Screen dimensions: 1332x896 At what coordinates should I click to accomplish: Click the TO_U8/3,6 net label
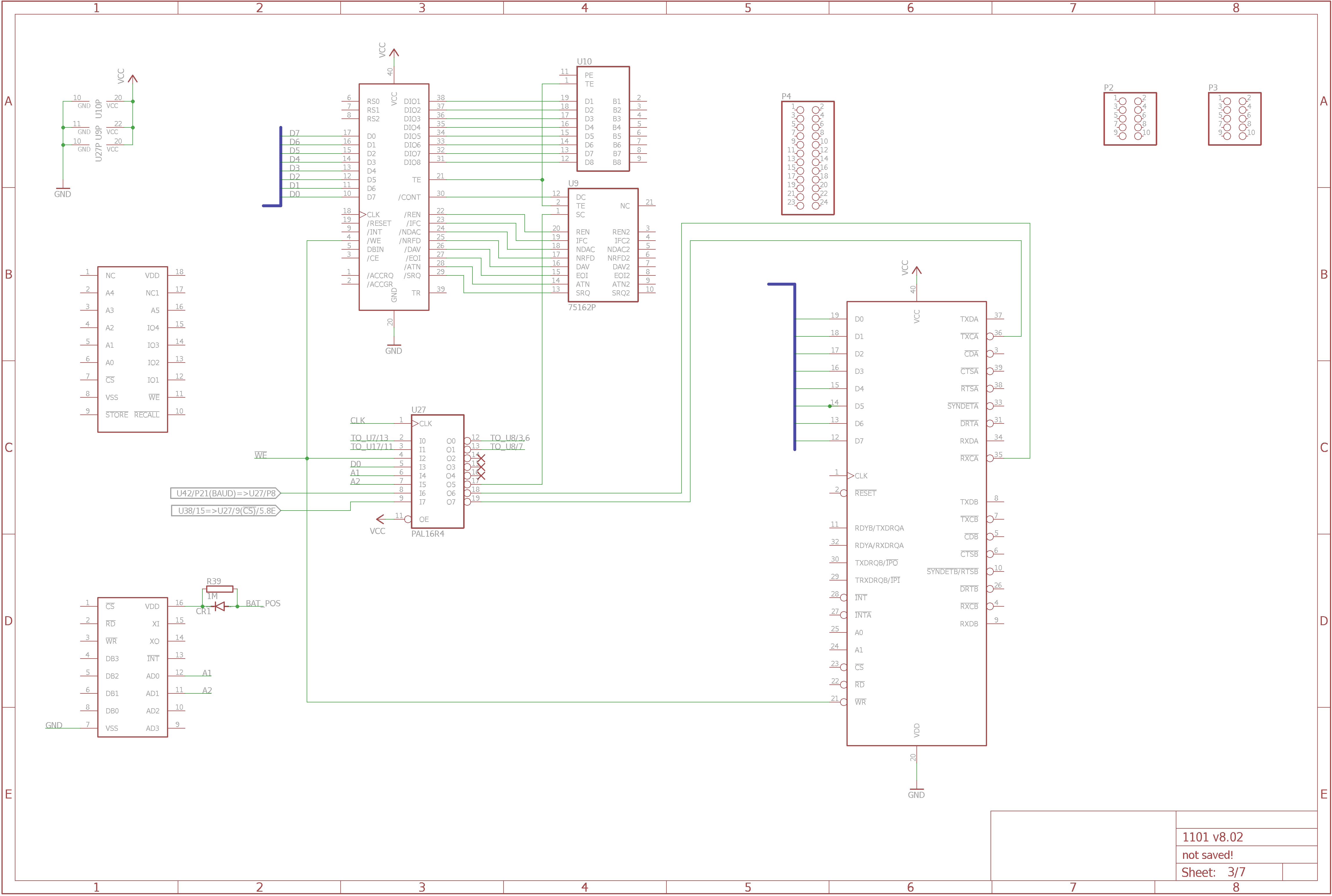(509, 438)
